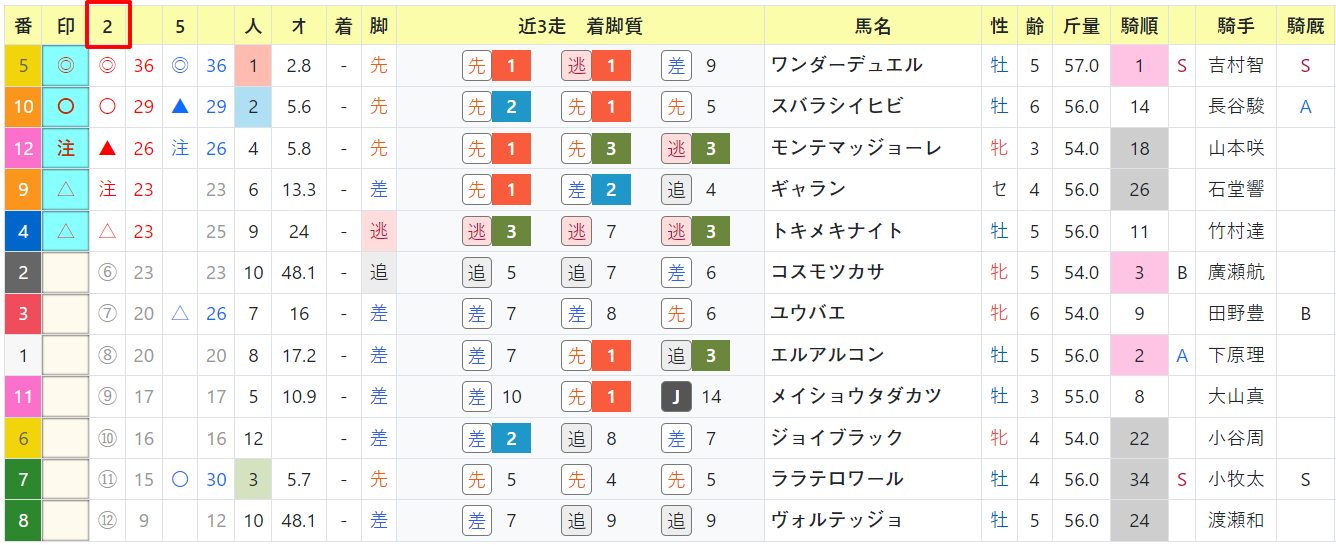Image resolution: width=1336 pixels, height=545 pixels.
Task: Click the 人 popularity column header
Action: (253, 27)
